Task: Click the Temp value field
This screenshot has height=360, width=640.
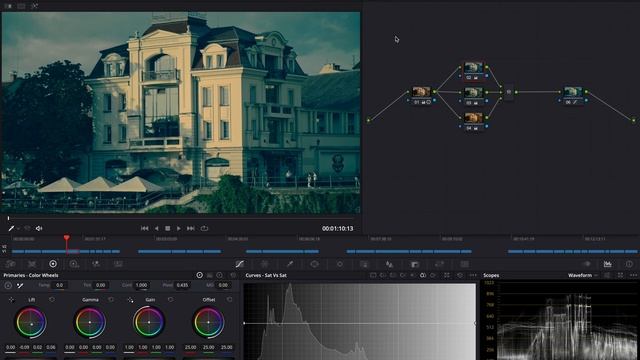Action: pos(60,285)
